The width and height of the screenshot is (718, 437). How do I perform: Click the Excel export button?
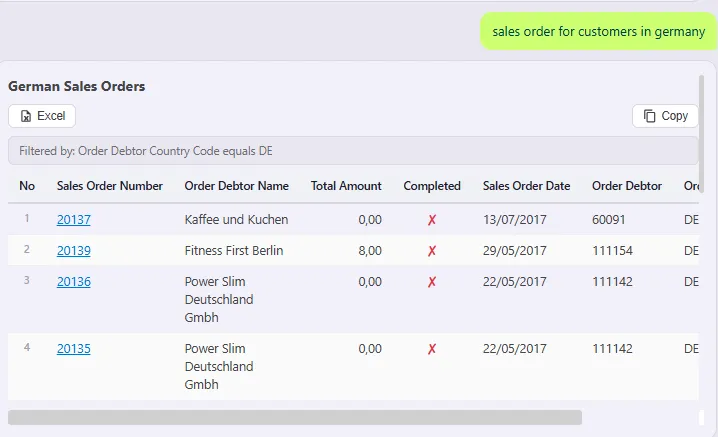[42, 116]
